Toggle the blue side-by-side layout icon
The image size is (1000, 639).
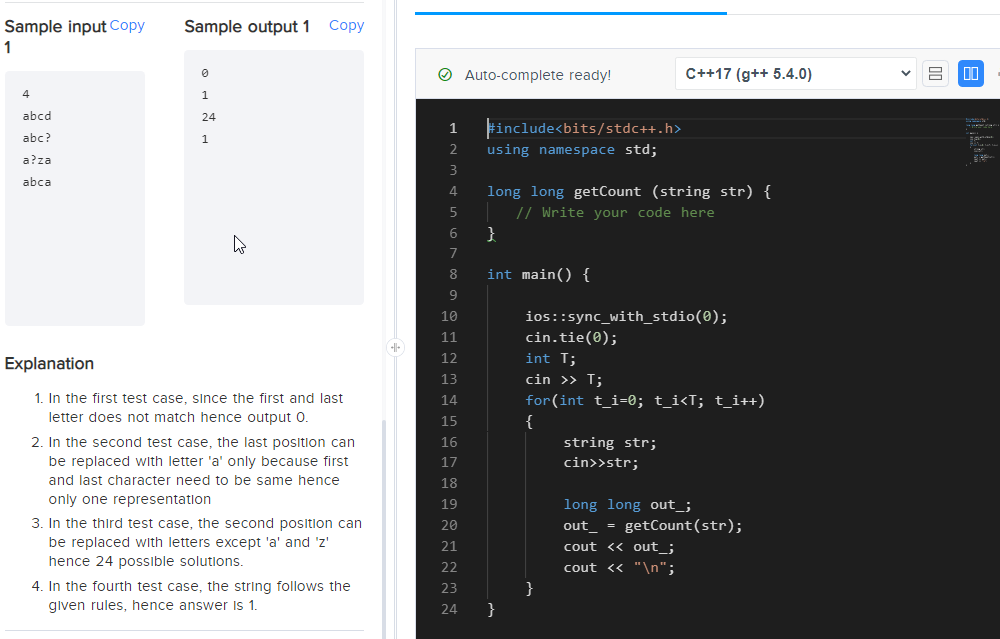pyautogui.click(x=970, y=73)
